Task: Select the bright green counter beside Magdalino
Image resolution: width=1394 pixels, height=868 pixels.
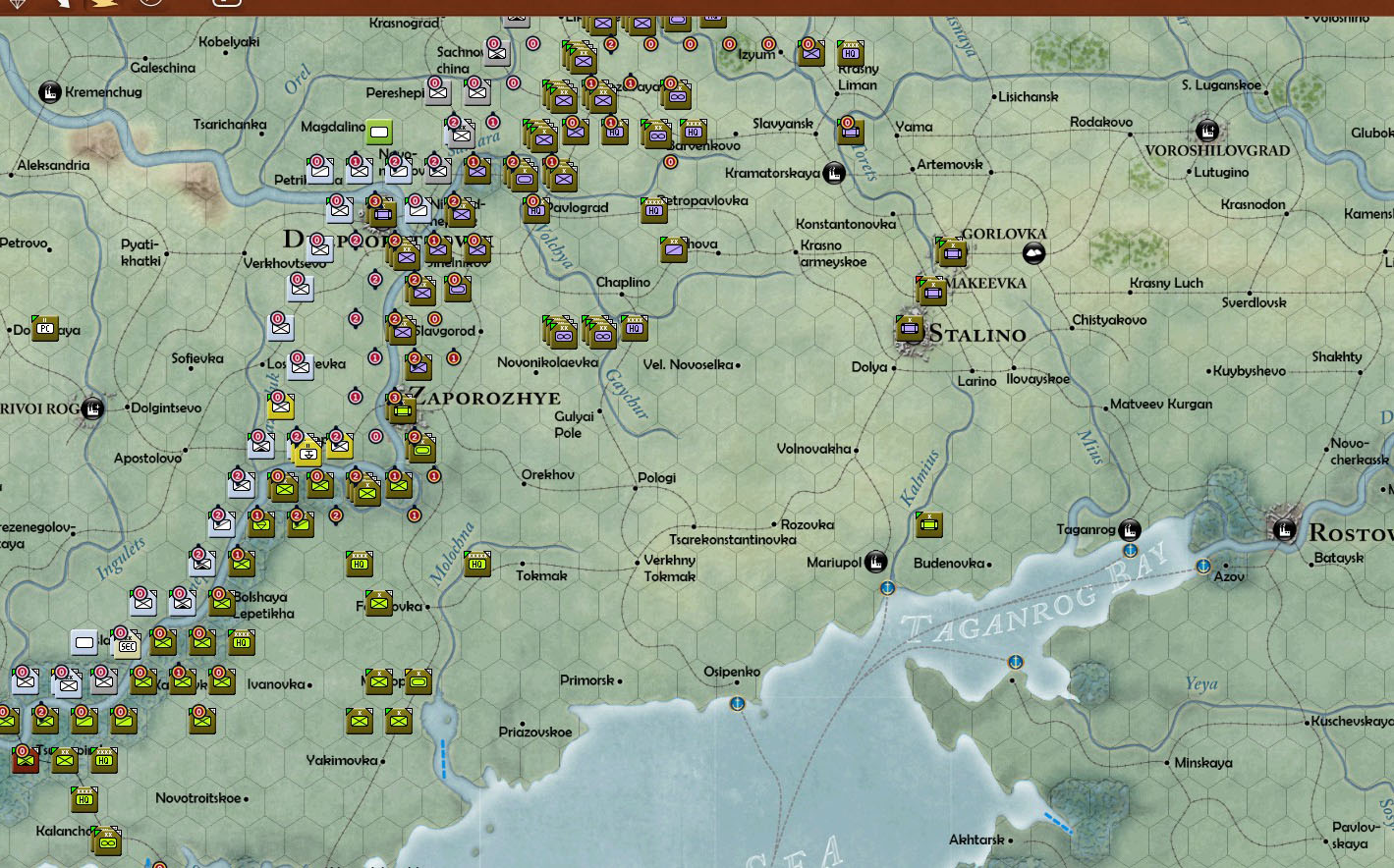Action: click(379, 131)
